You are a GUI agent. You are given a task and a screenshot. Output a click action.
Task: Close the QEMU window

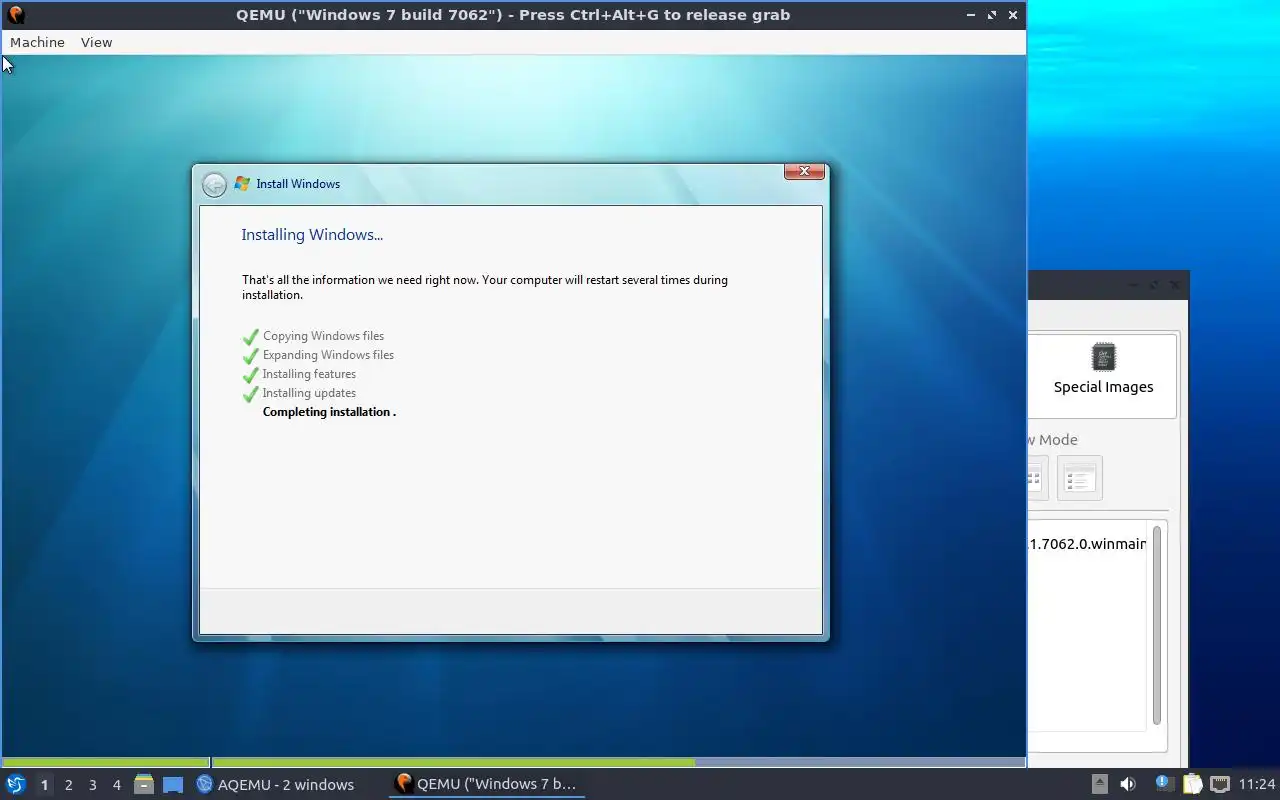(1013, 15)
